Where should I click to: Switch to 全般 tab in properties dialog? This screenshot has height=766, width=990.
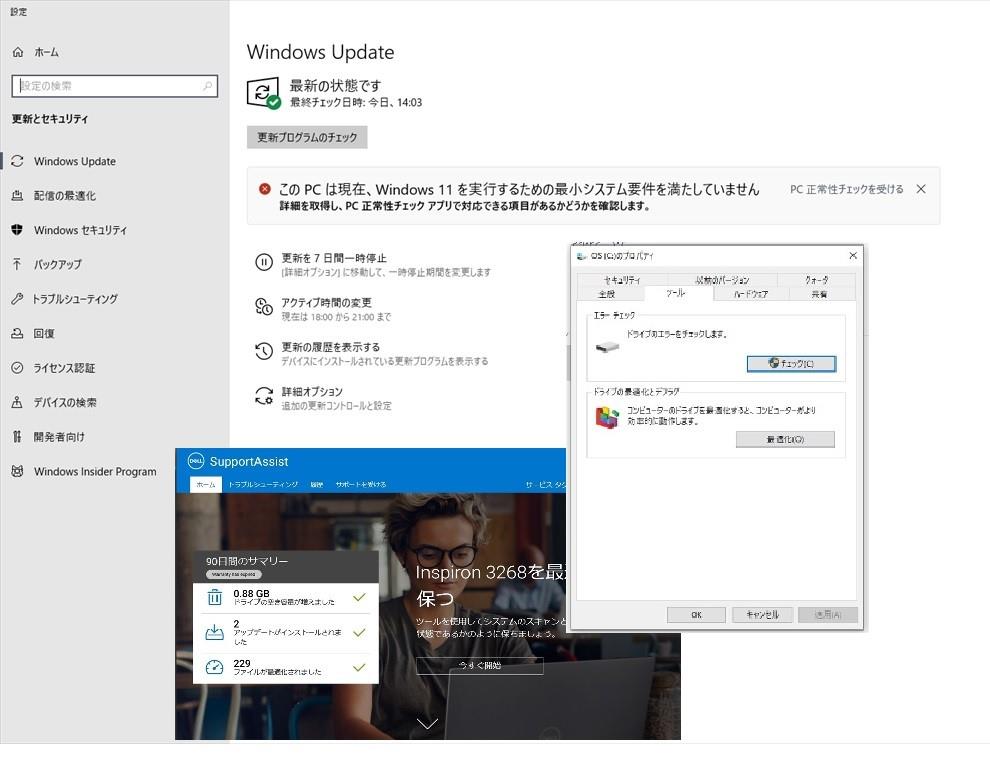[607, 294]
